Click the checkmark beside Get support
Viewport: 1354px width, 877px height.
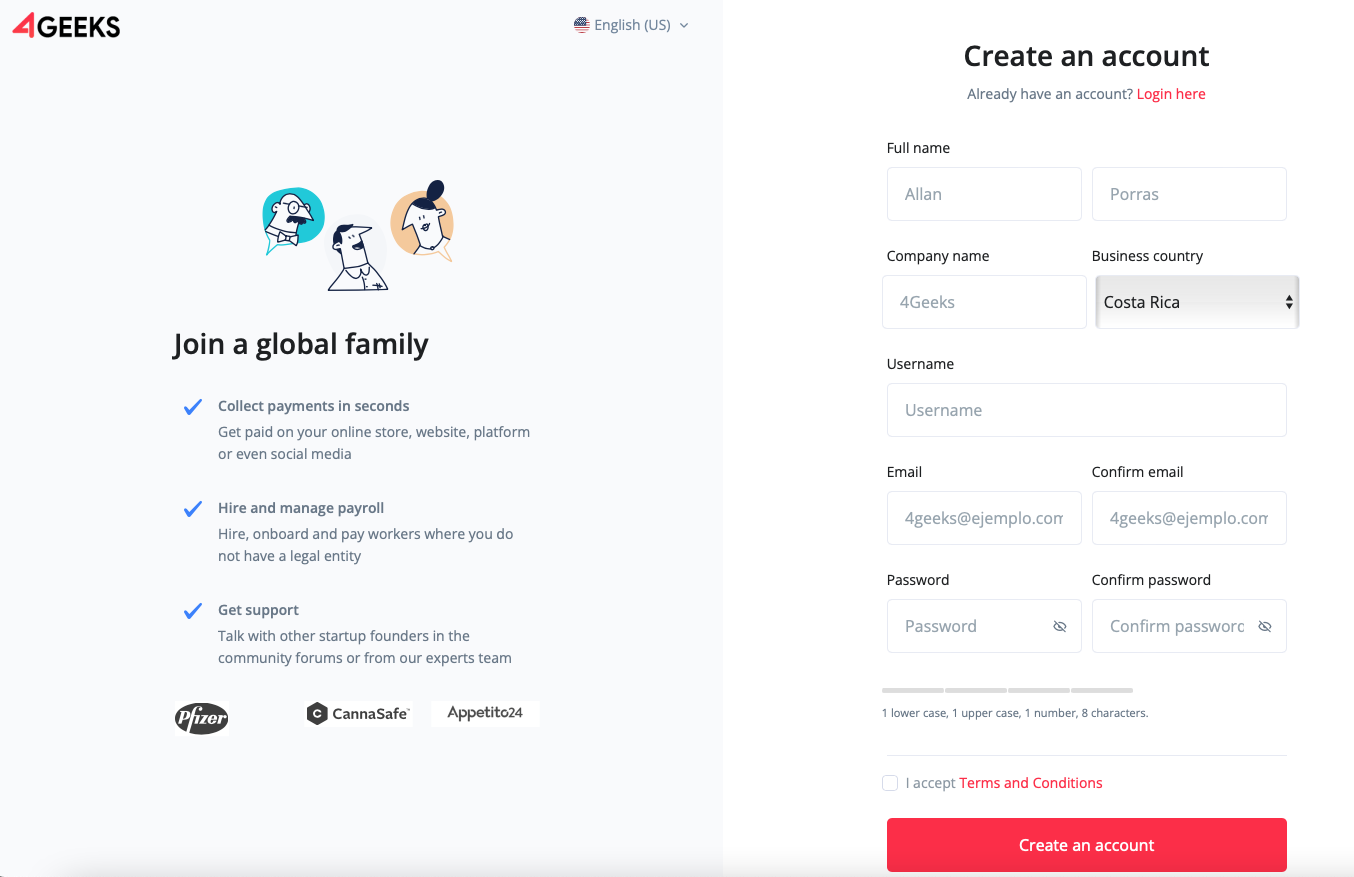192,610
